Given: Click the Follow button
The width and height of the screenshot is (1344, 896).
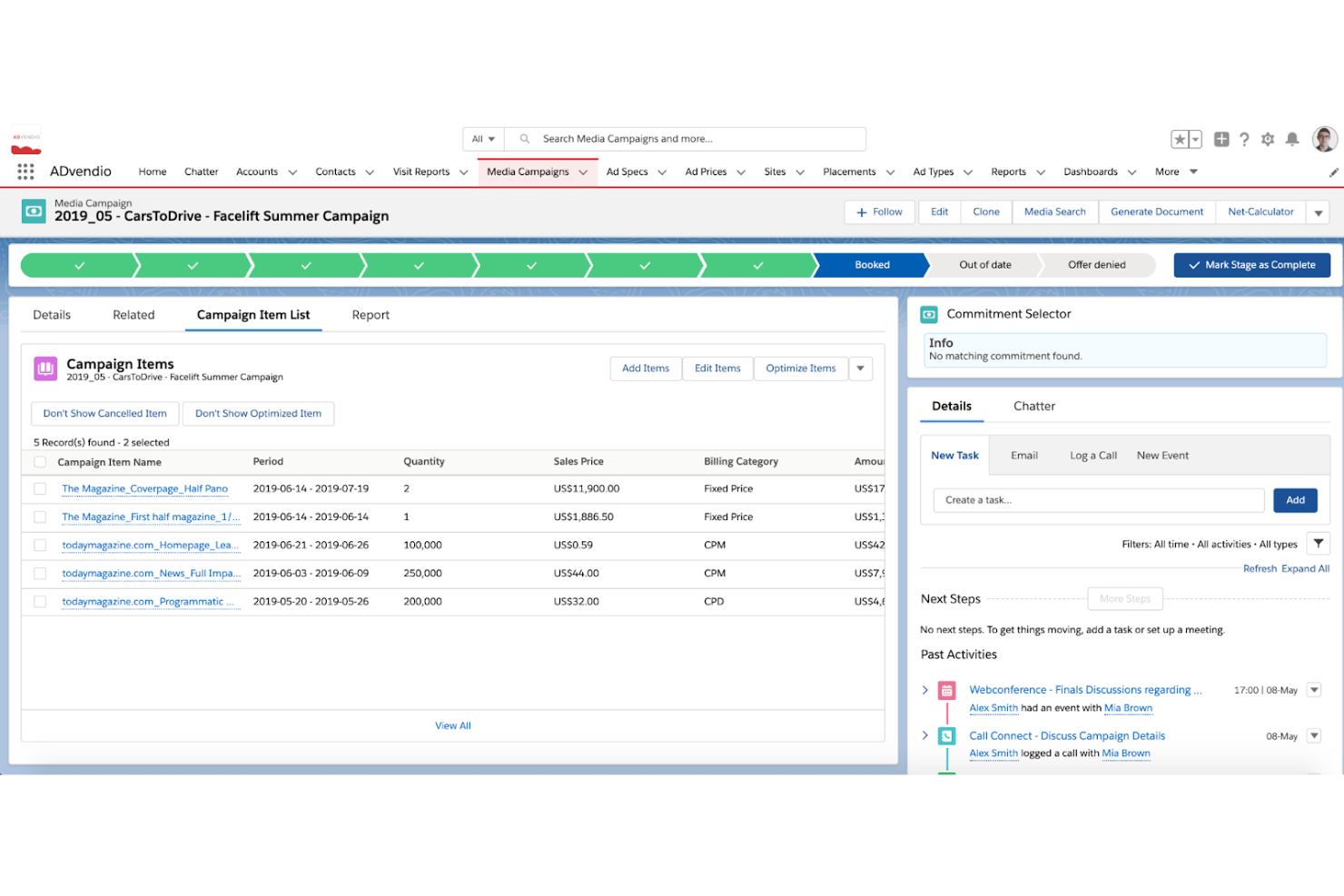Looking at the screenshot, I should [879, 212].
